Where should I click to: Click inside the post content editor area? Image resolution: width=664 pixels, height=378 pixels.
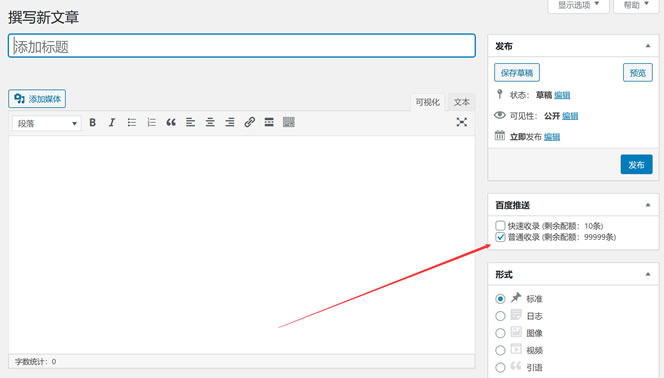(x=242, y=245)
